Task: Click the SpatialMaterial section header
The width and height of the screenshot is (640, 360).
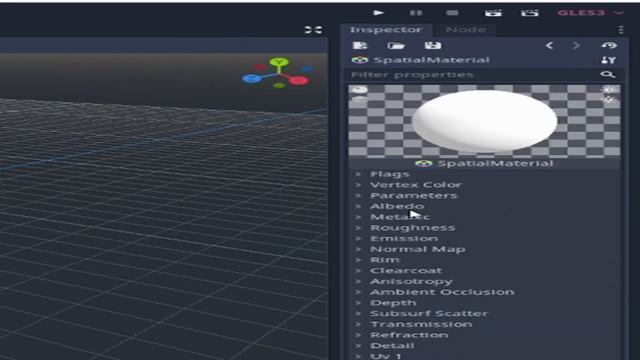Action: [x=484, y=163]
